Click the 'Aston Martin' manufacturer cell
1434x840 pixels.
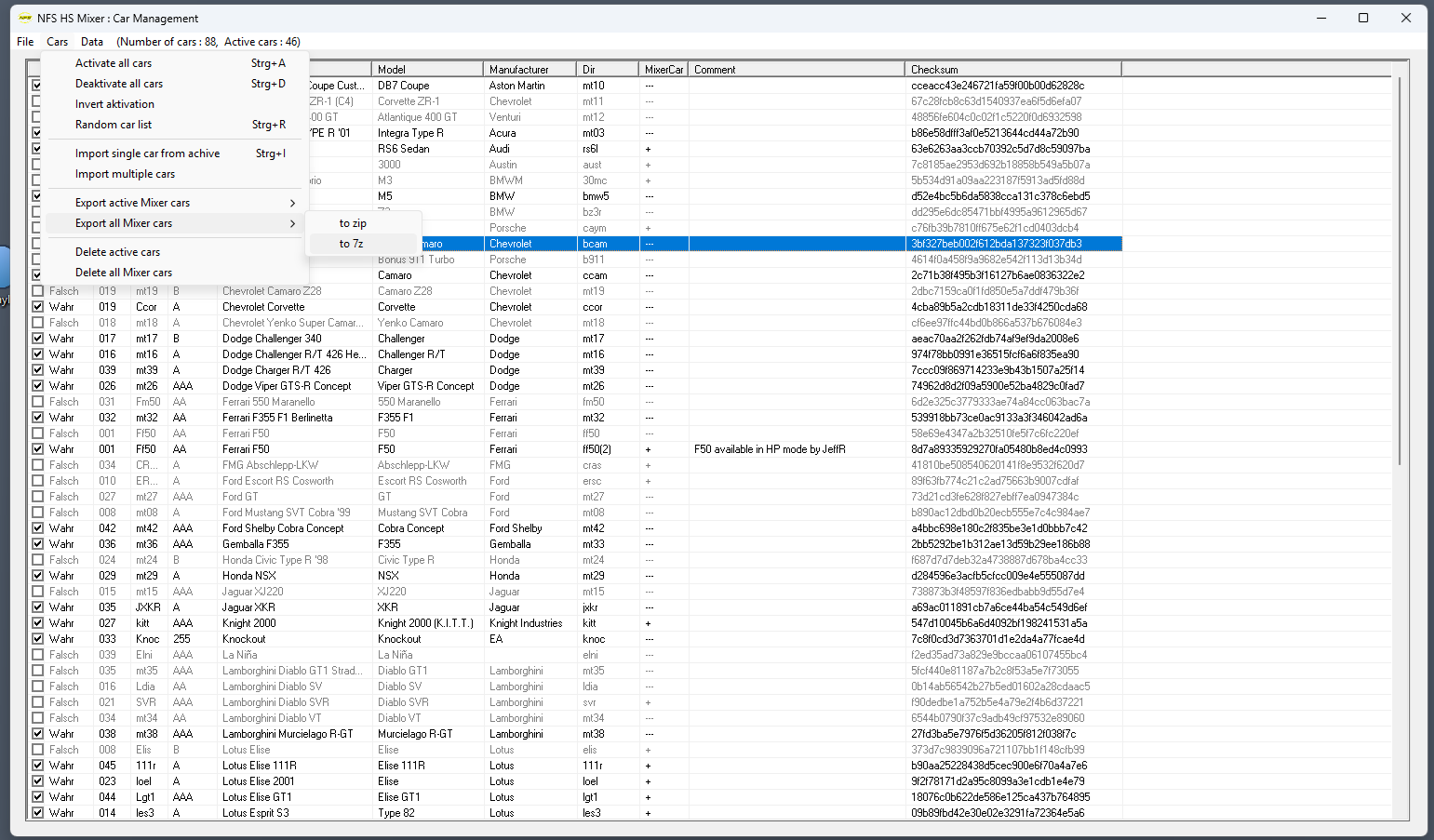coord(516,86)
